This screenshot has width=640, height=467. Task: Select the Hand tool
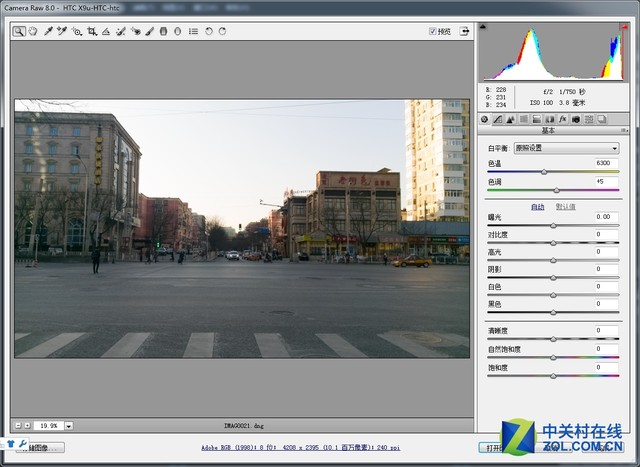tap(32, 31)
